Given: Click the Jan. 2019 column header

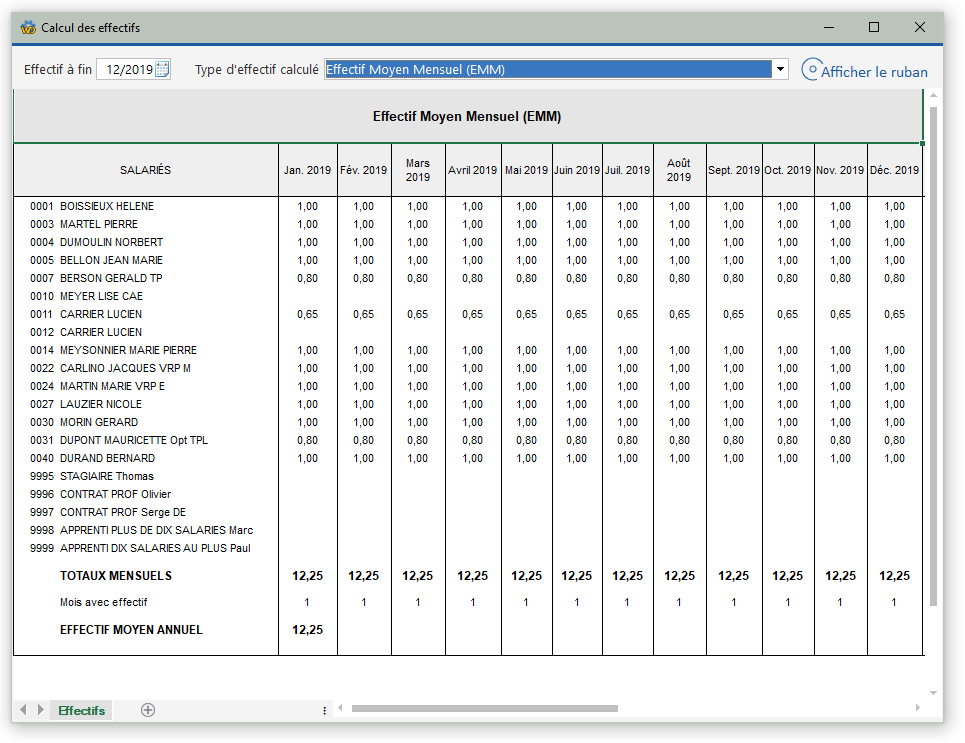Looking at the screenshot, I should (307, 170).
